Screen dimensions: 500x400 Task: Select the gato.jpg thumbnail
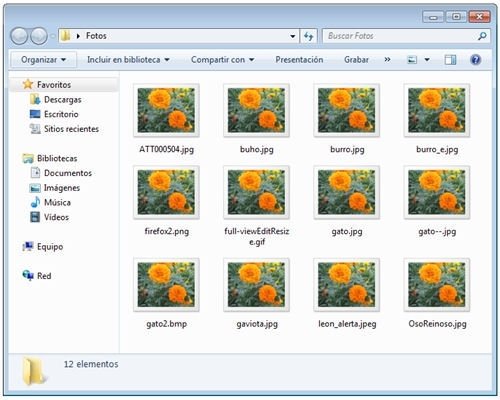point(347,192)
